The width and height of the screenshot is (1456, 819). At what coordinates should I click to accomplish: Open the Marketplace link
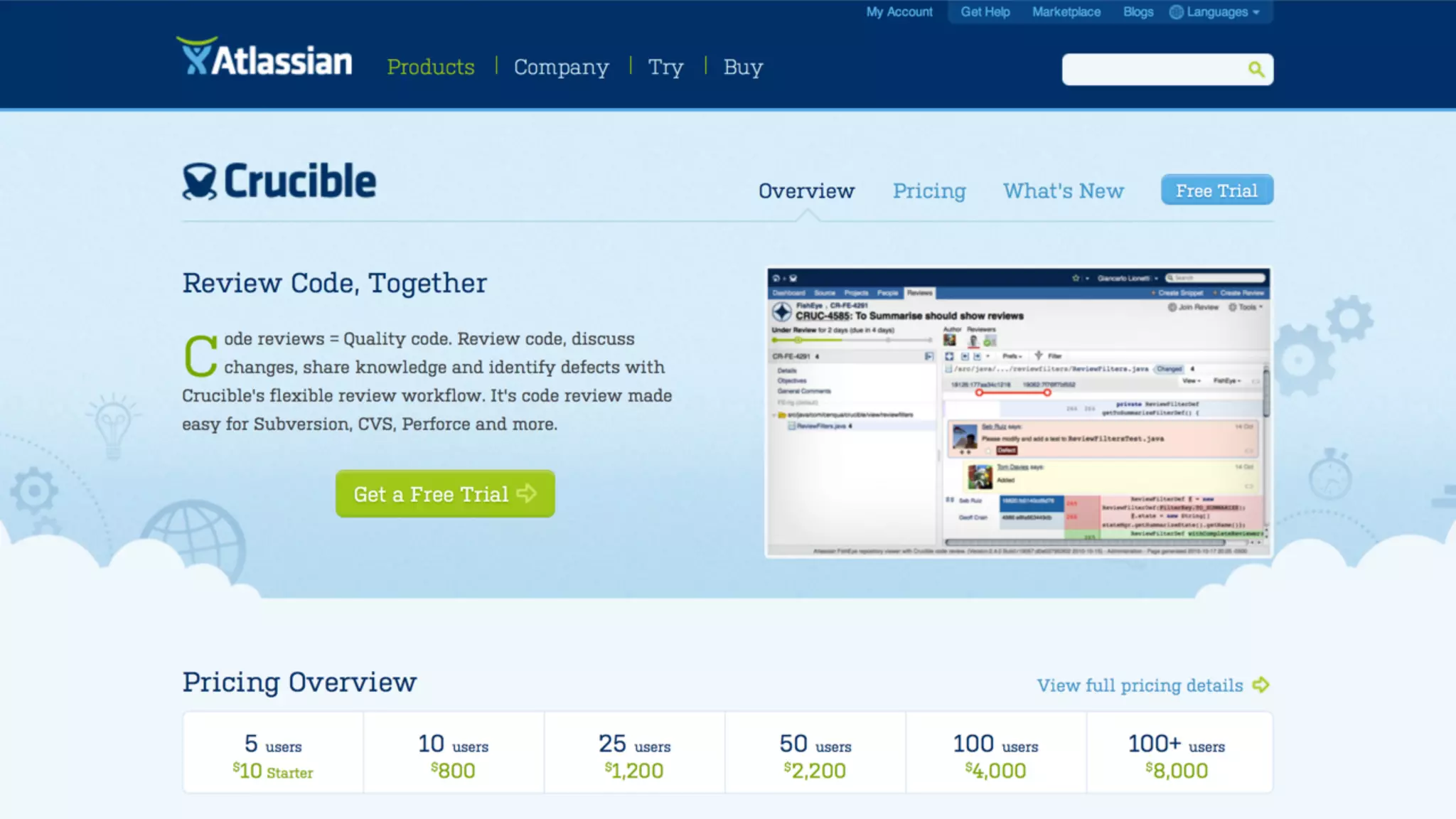point(1066,12)
